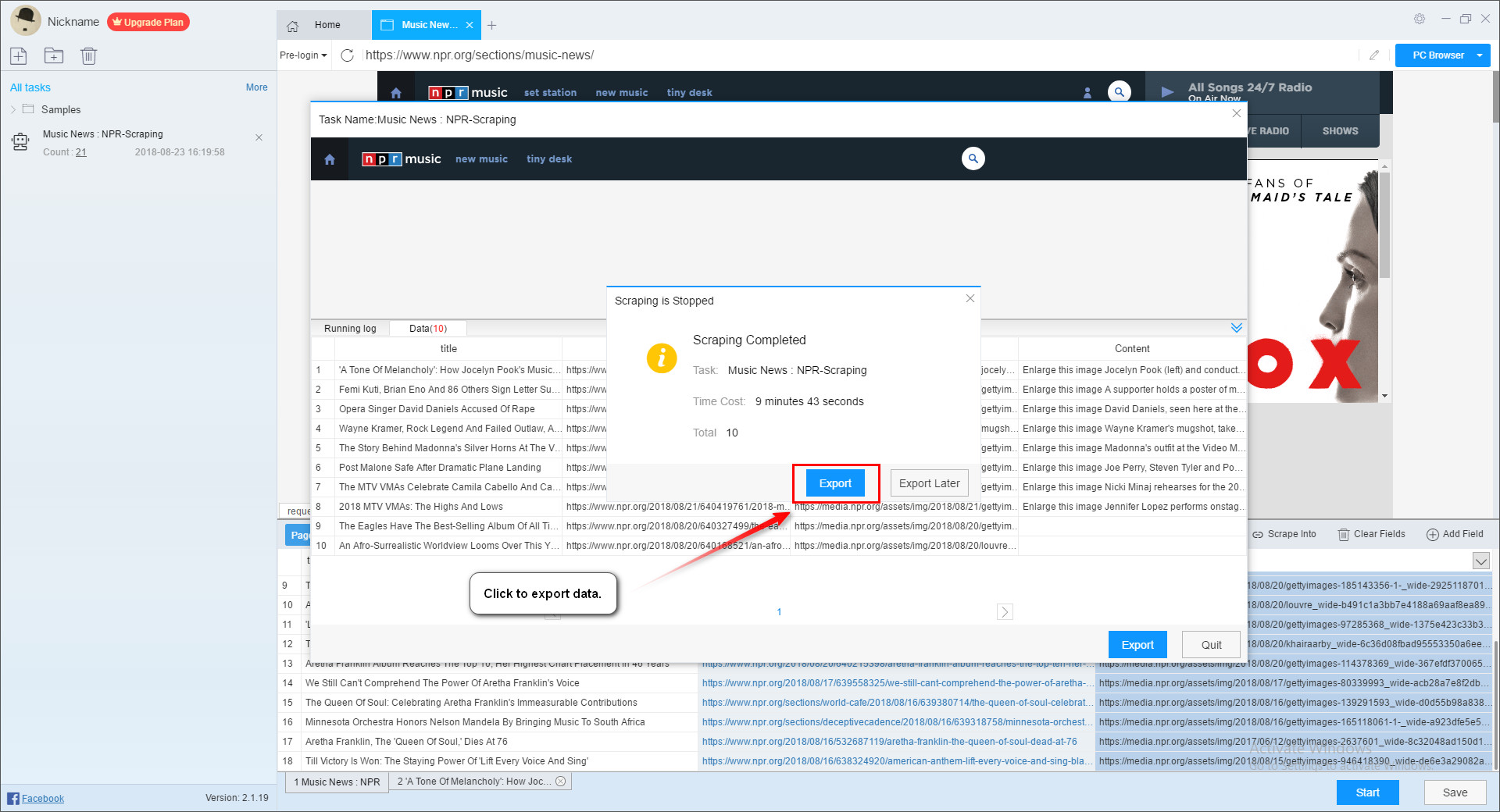Click the Scrape Into icon button
This screenshot has height=812, width=1500.
(x=1284, y=534)
